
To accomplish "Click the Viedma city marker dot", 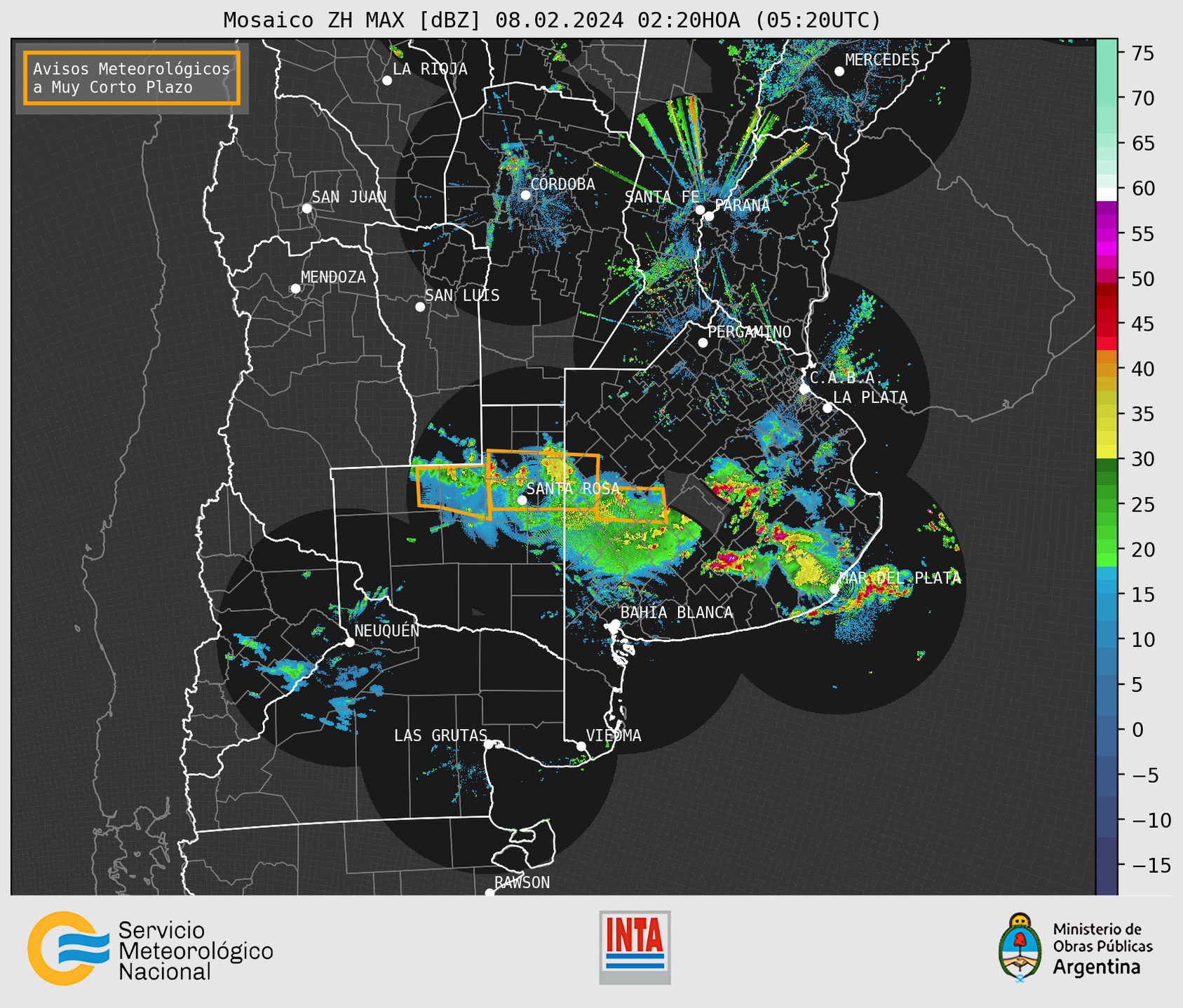I will coord(581,746).
